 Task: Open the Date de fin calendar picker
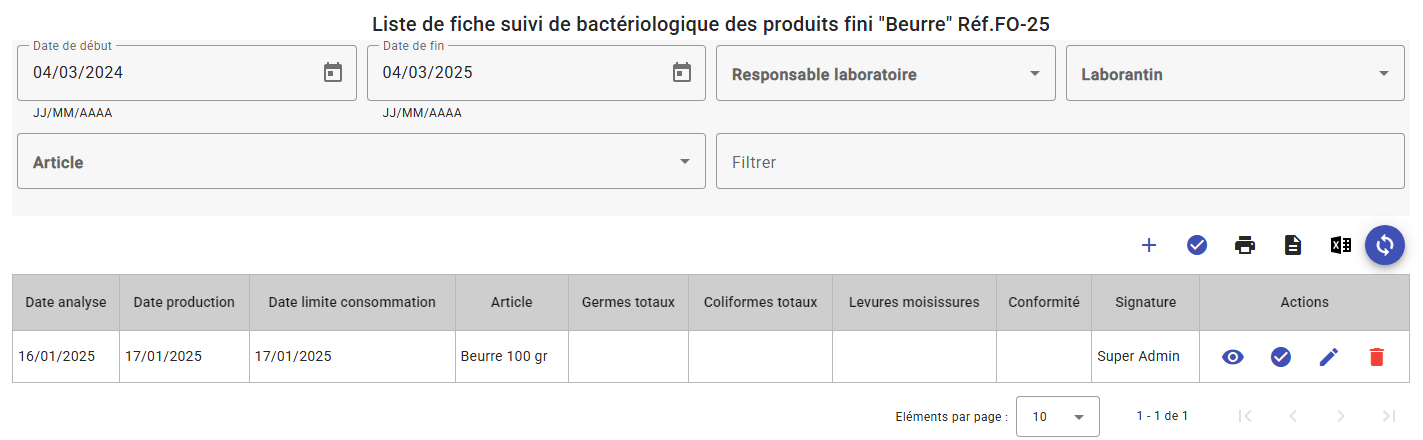(x=682, y=72)
